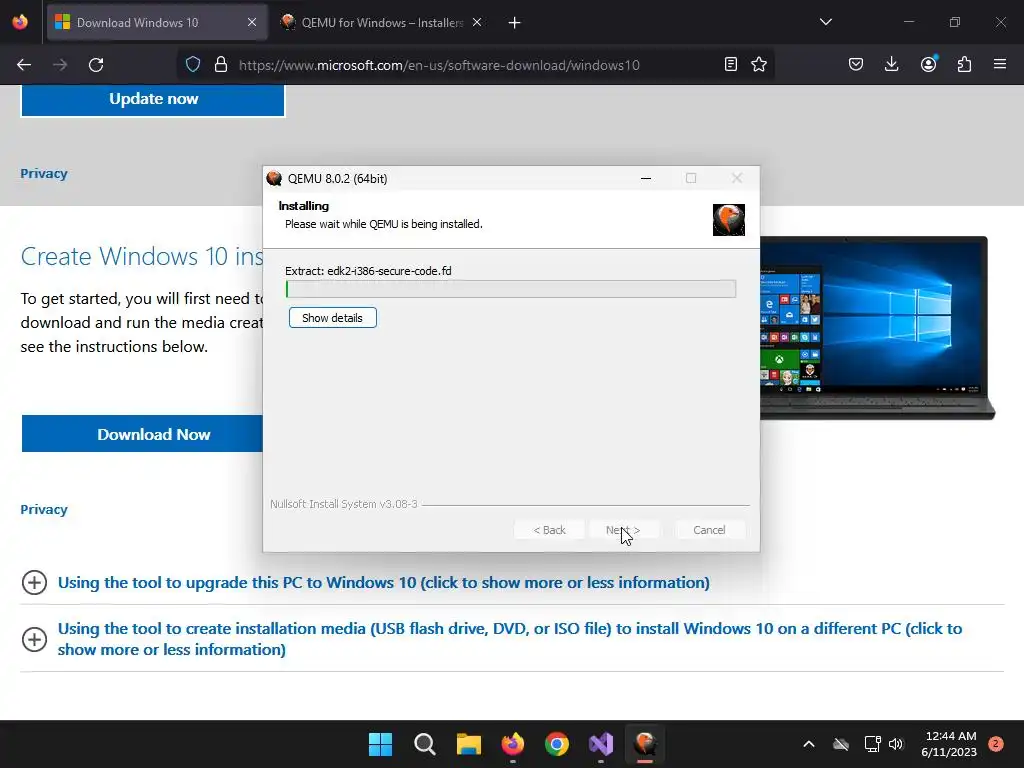Open Privacy link below Update now
Image resolution: width=1024 pixels, height=768 pixels.
44,174
